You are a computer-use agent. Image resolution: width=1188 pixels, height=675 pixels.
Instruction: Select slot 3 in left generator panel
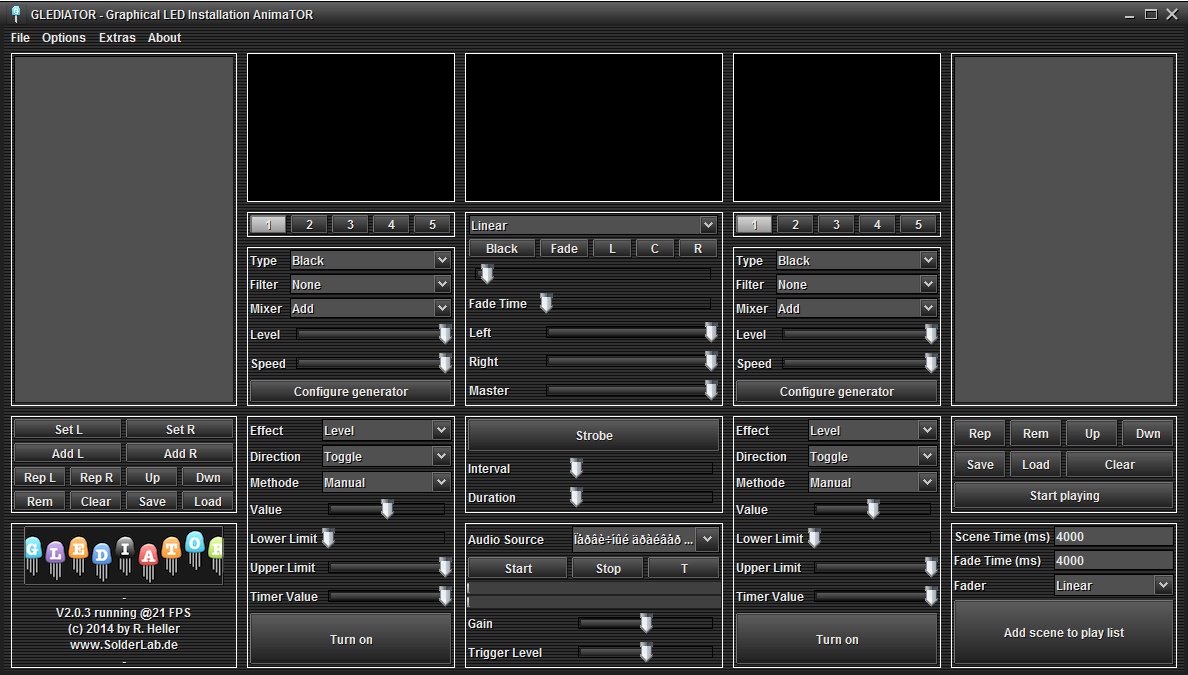coord(350,225)
